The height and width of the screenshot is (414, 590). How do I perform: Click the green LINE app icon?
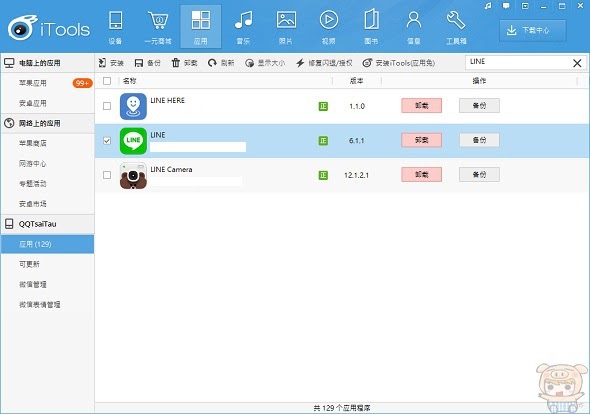[133, 141]
